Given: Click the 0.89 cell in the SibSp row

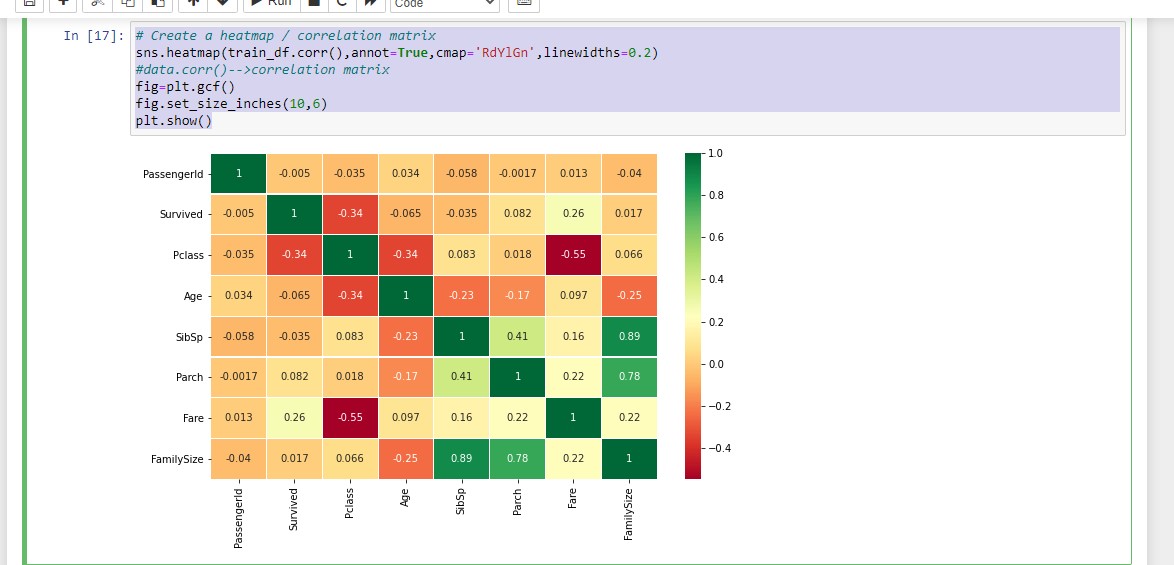Looking at the screenshot, I should click(x=629, y=337).
